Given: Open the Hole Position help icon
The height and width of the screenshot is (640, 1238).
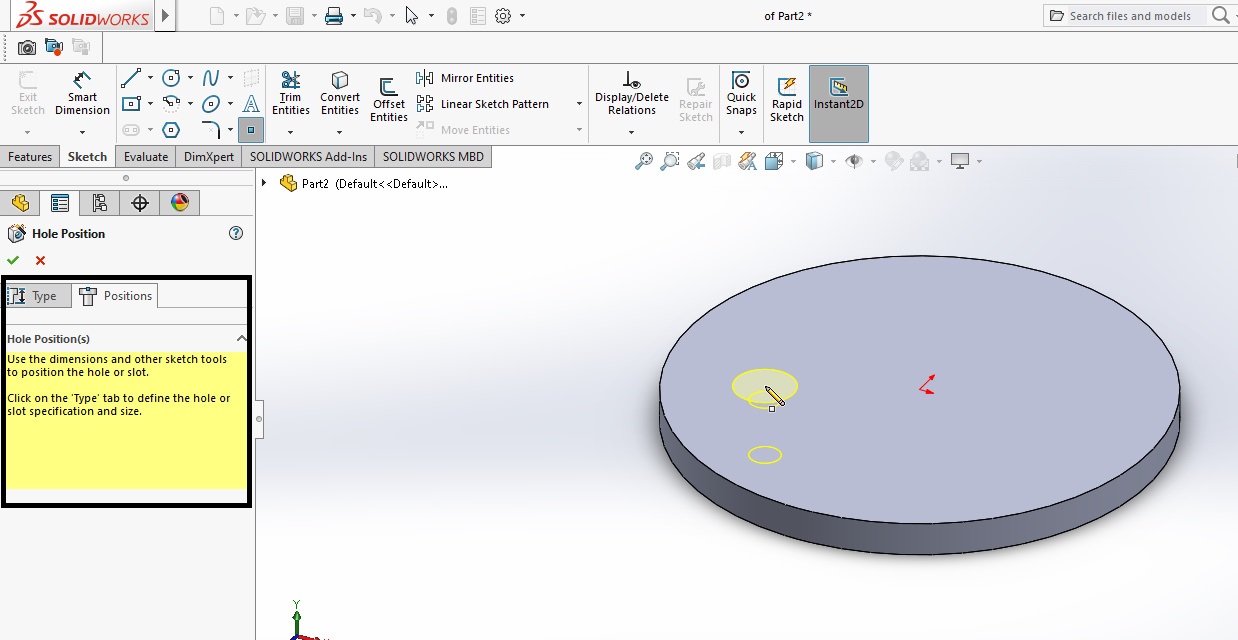Looking at the screenshot, I should 236,233.
